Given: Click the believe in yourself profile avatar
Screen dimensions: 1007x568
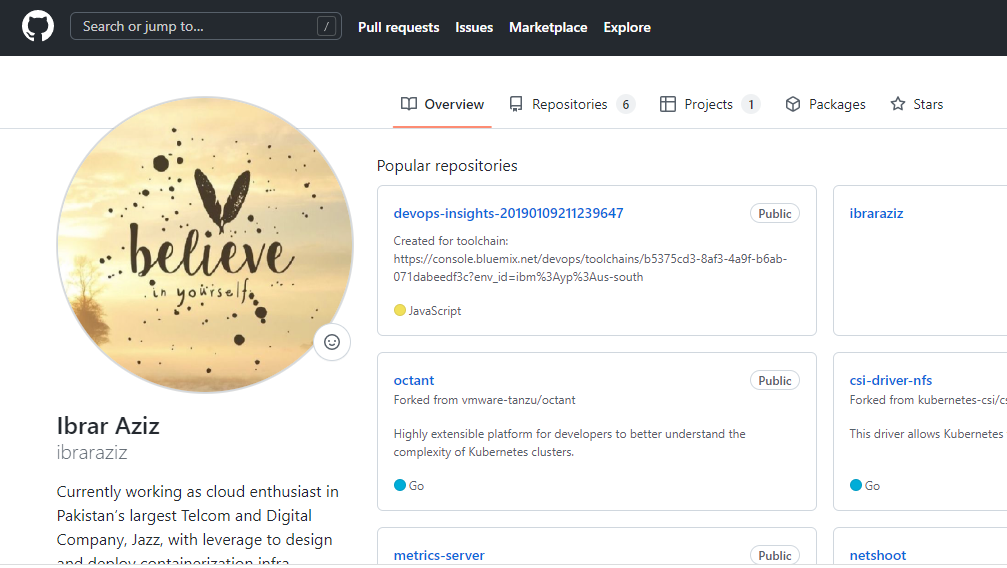Looking at the screenshot, I should pos(205,244).
